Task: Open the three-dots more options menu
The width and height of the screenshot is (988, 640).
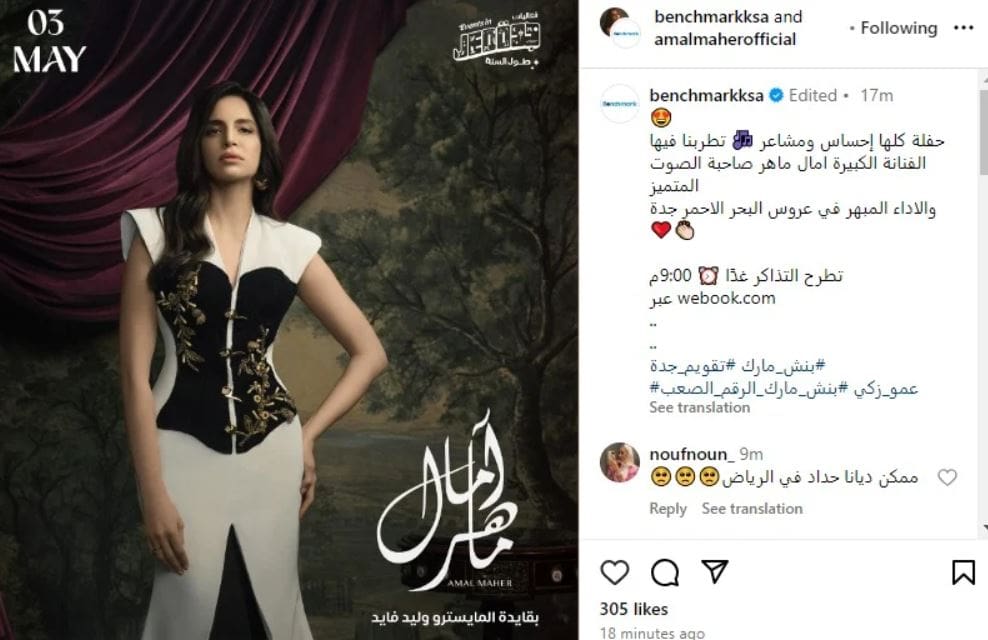Action: pyautogui.click(x=963, y=28)
